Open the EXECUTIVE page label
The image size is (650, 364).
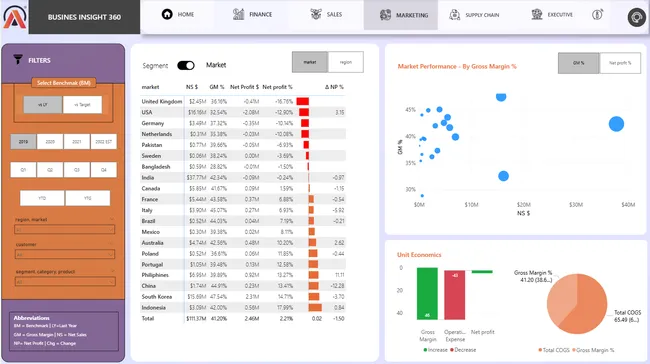click(x=560, y=15)
